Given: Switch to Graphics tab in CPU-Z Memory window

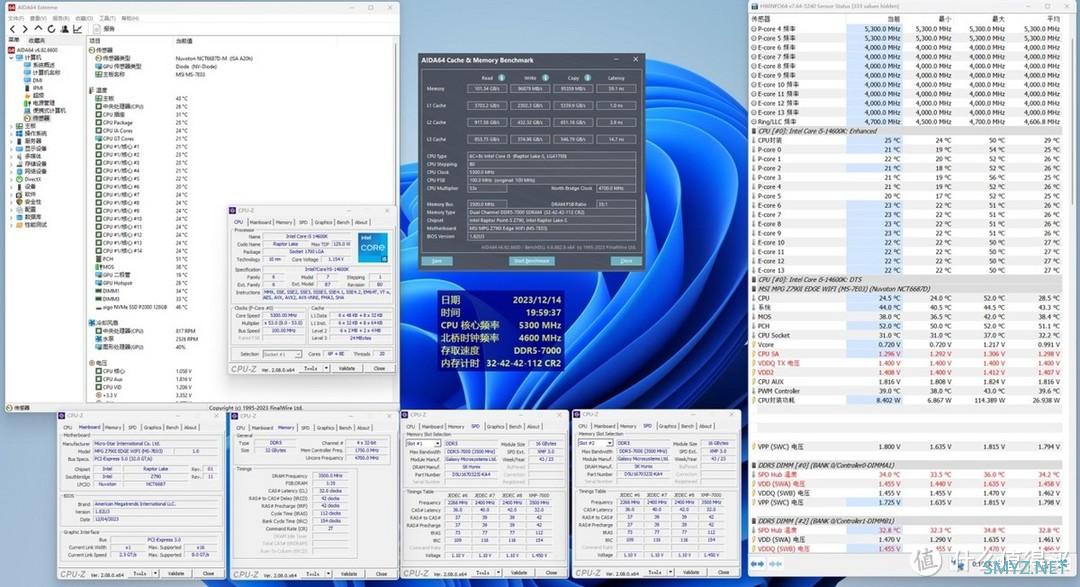Looking at the screenshot, I should pos(326,427).
